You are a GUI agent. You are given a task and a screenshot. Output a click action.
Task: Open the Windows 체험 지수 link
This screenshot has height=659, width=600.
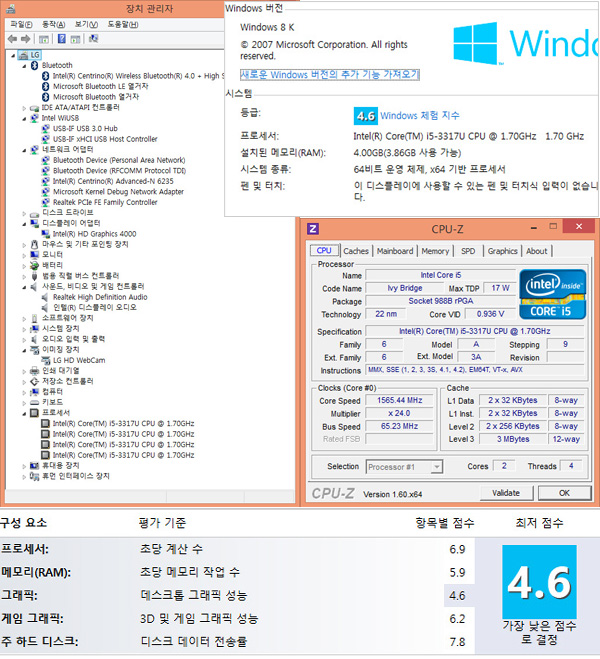click(420, 116)
